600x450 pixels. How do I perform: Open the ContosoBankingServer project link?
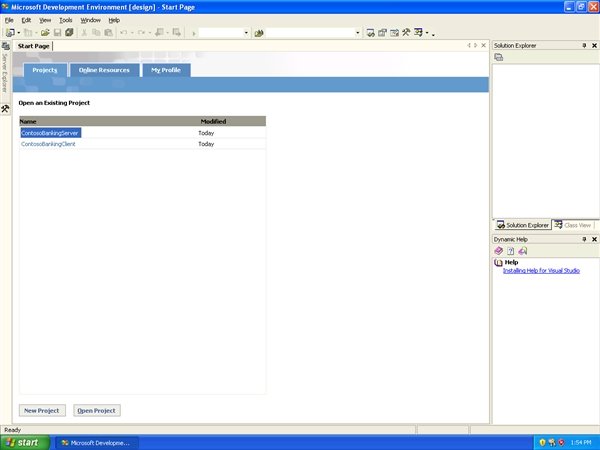click(50, 133)
